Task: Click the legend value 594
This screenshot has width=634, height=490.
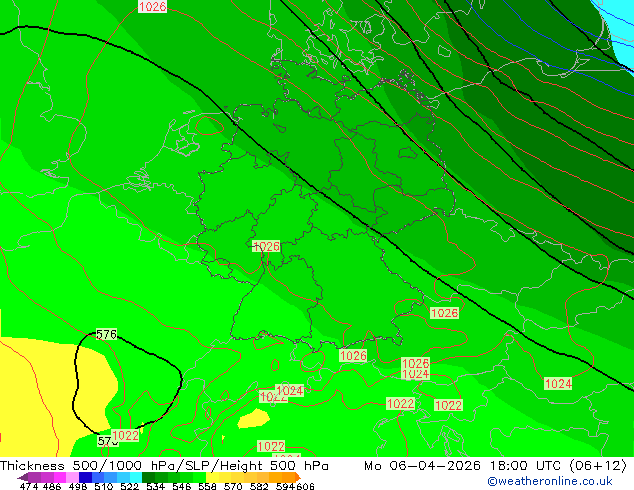Action: tap(285, 486)
